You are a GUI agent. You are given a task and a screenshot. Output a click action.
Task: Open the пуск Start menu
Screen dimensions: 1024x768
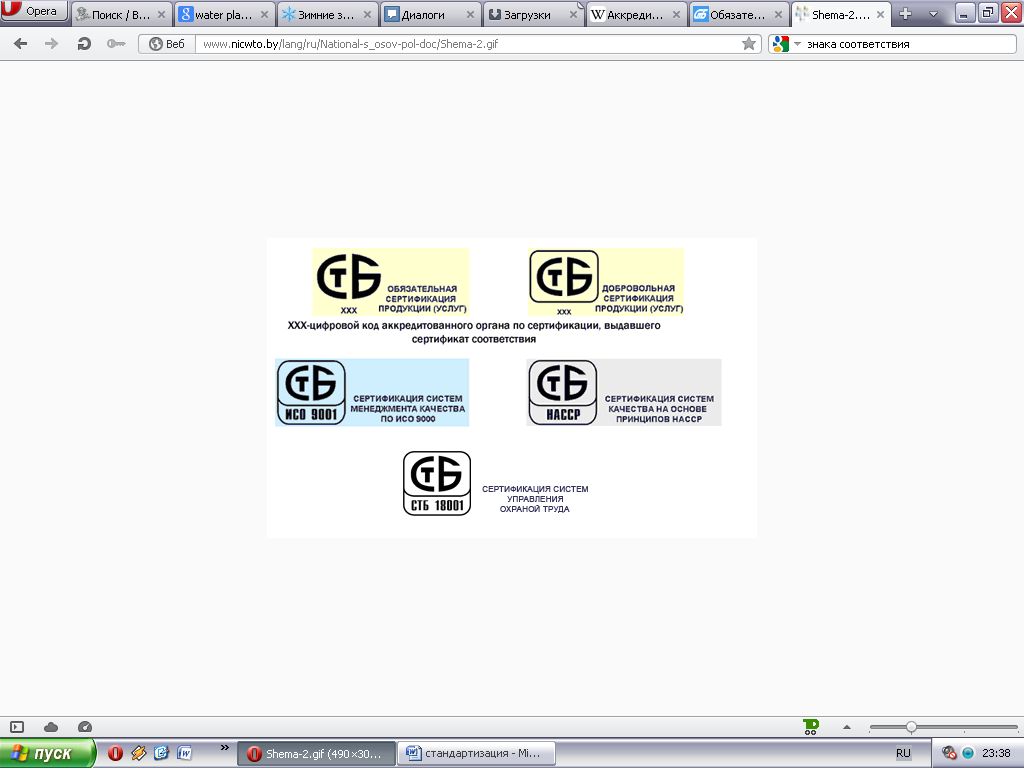(x=48, y=753)
